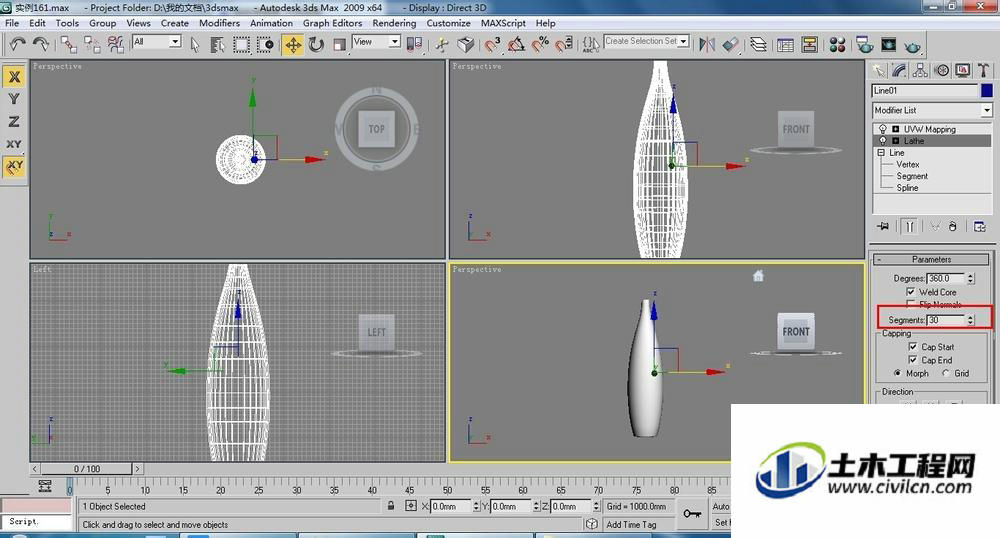Viewport: 1000px width, 538px height.
Task: Click the Mirror tool icon
Action: (x=706, y=44)
